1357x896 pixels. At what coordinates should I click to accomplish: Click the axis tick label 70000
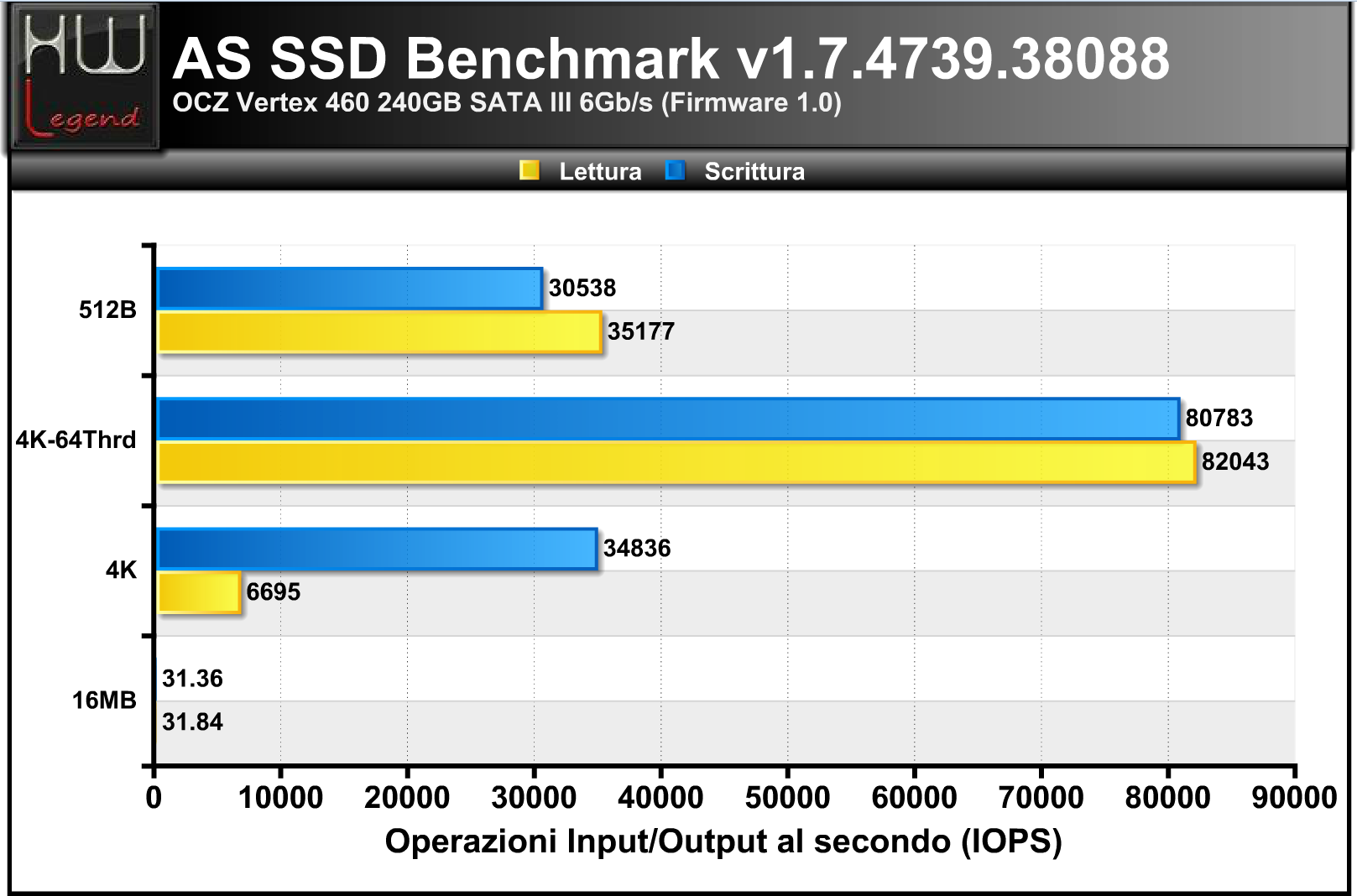pos(1041,797)
